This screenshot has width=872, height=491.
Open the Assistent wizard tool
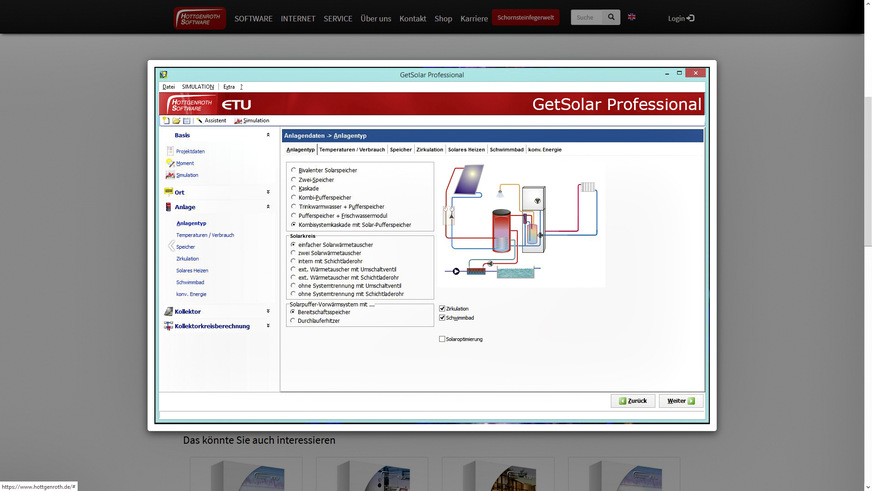click(211, 120)
